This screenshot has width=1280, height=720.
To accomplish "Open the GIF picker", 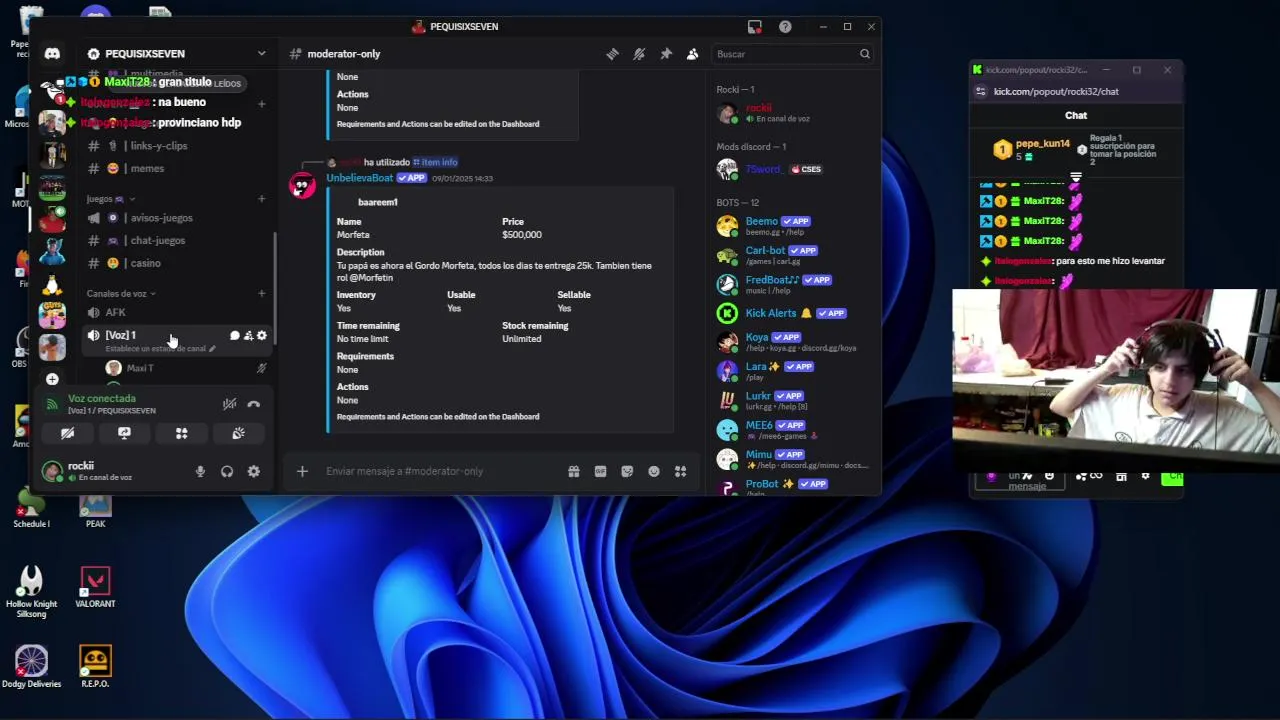I will (x=600, y=472).
